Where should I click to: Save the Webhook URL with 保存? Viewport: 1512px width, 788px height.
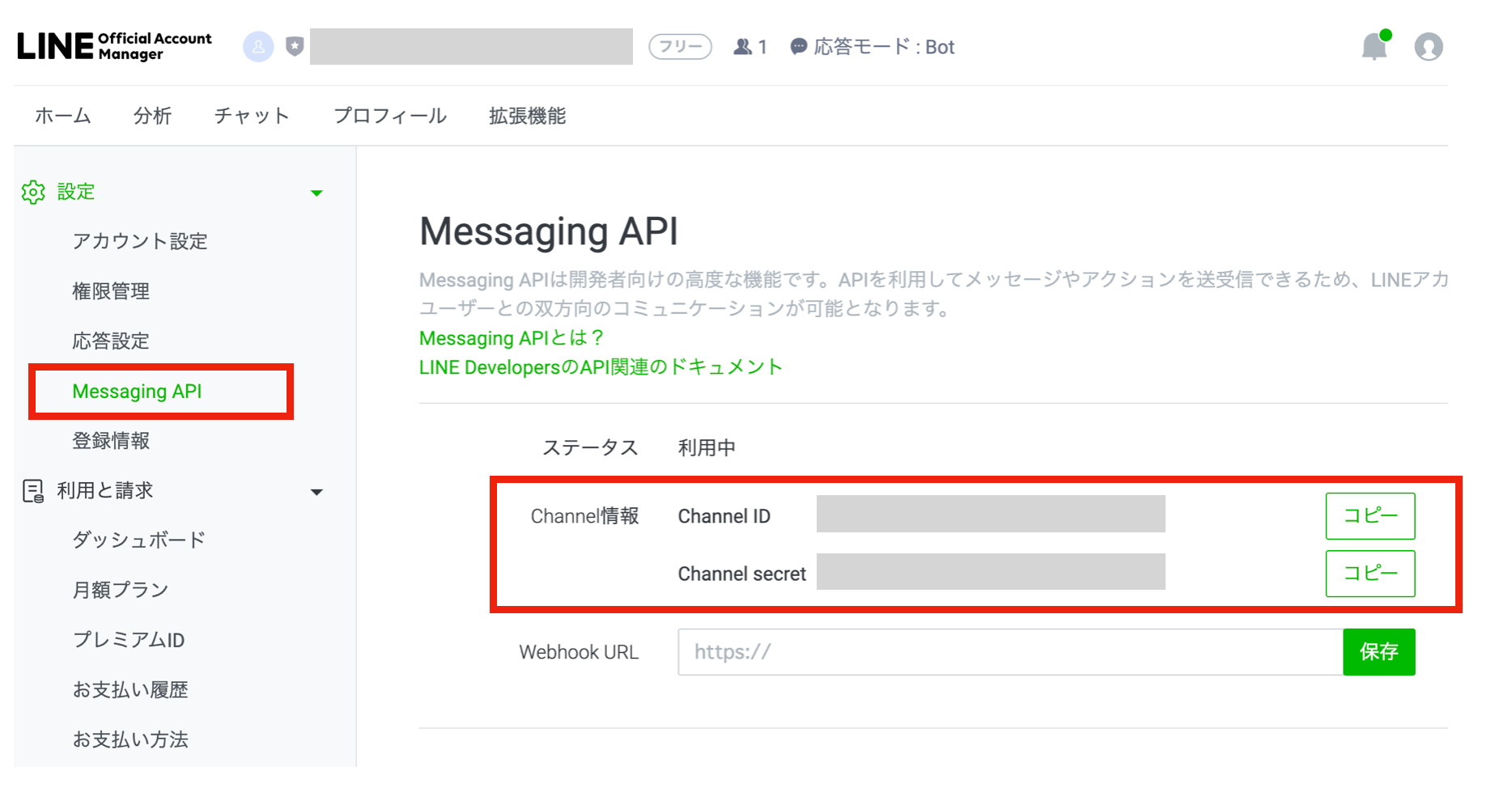click(x=1379, y=652)
